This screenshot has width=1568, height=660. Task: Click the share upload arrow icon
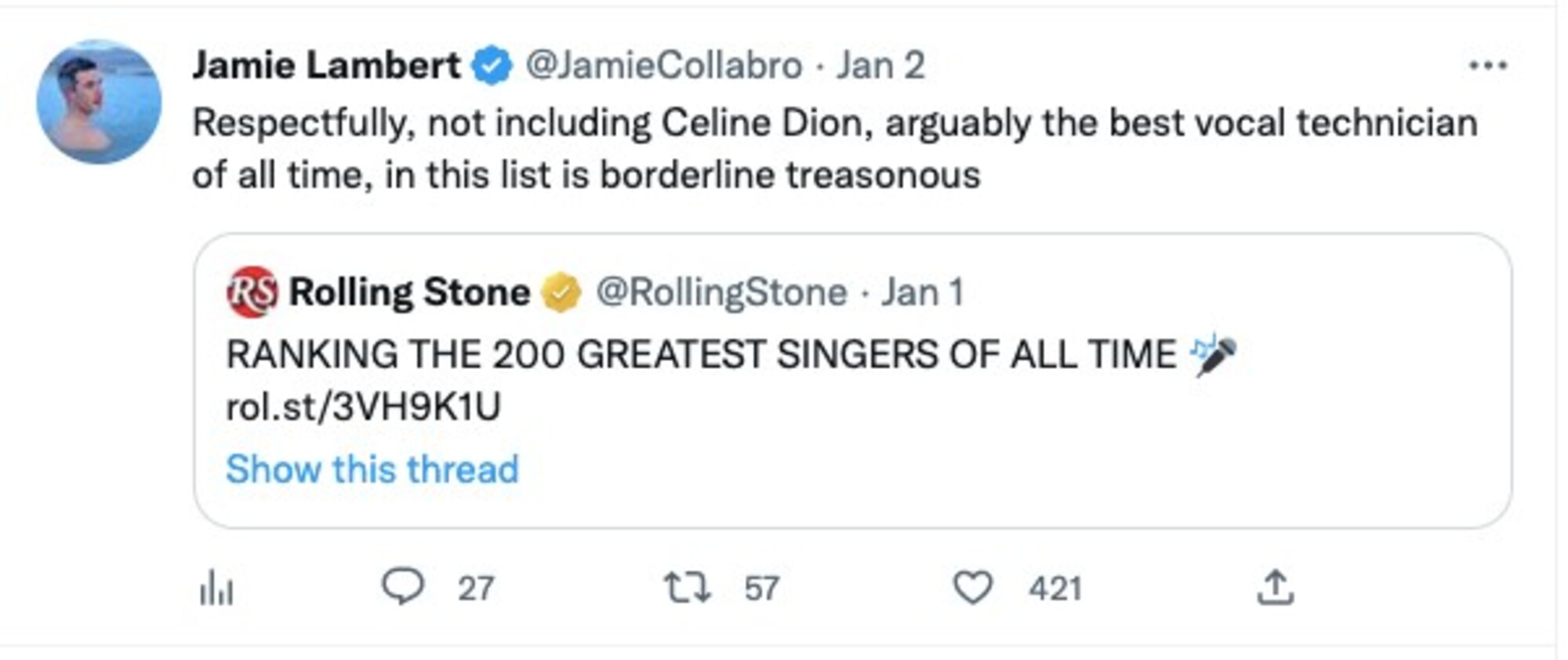point(1275,587)
